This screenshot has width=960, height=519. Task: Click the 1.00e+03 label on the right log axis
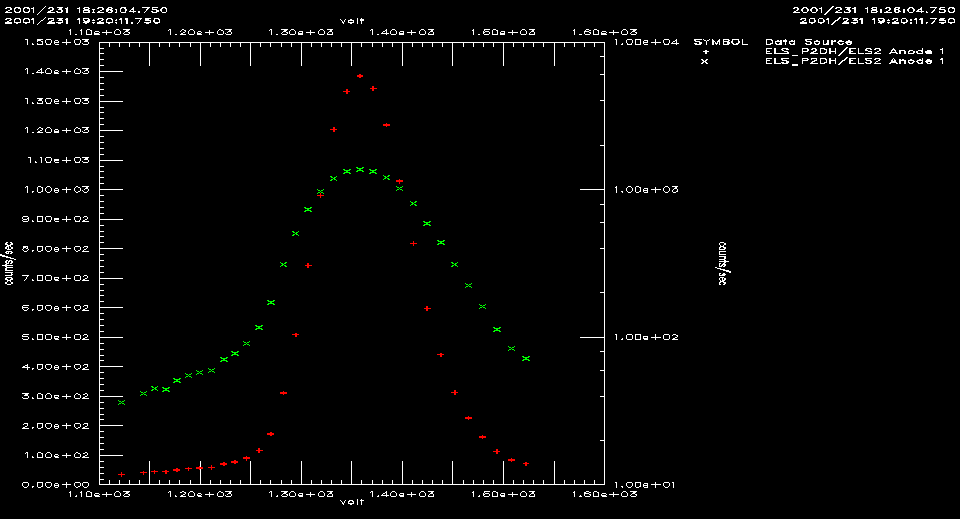[646, 190]
